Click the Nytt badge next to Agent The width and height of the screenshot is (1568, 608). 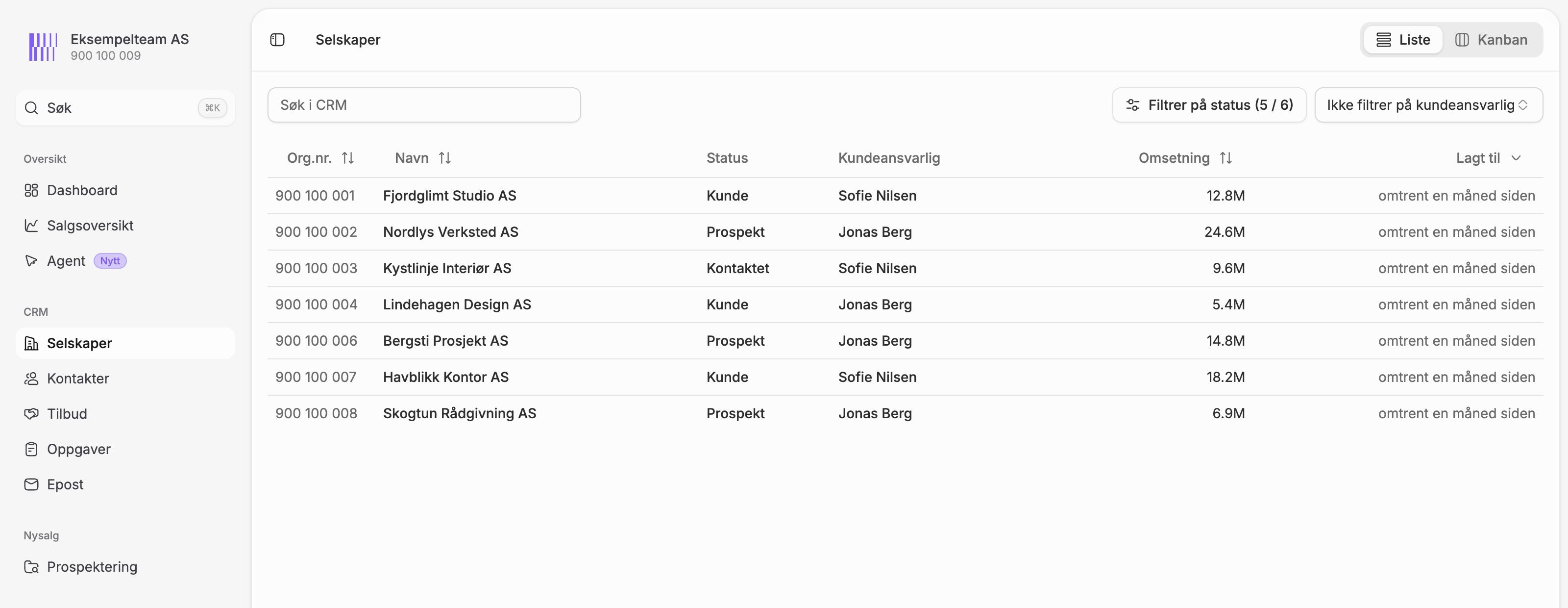[110, 261]
